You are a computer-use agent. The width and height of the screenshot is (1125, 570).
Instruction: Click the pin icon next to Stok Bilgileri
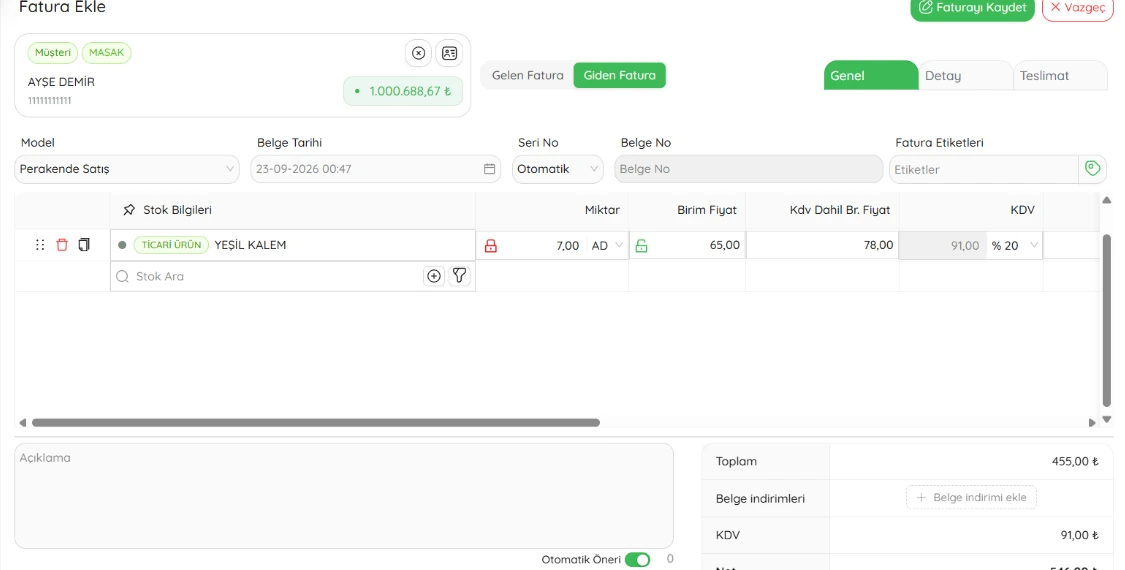[x=129, y=210]
